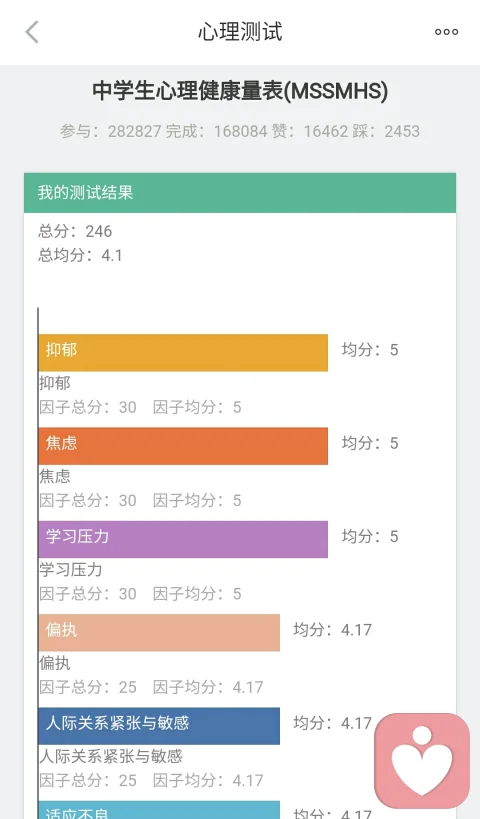Tap the 中学生心理健康量表(MSSMHS) heading
This screenshot has height=819, width=480.
[240, 91]
